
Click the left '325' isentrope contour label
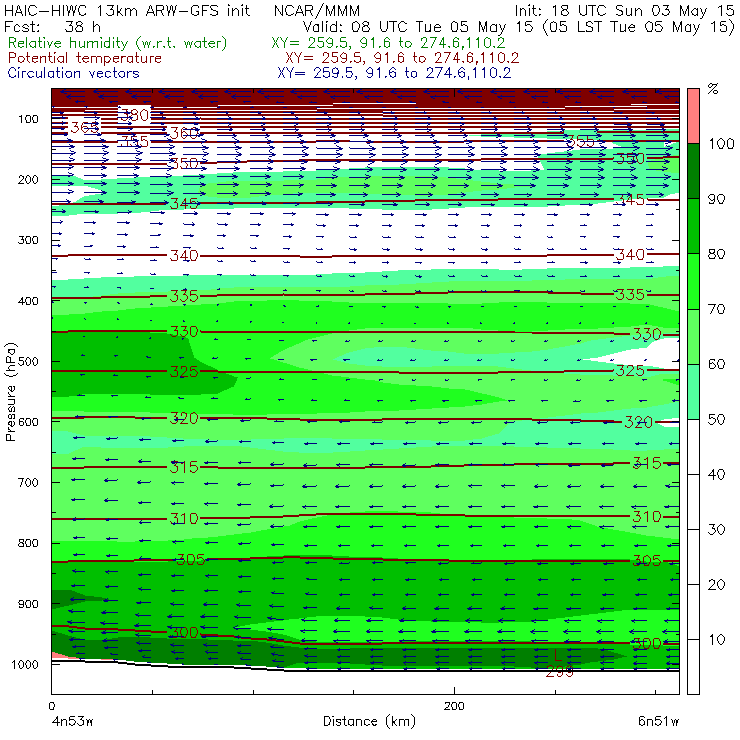coord(184,371)
